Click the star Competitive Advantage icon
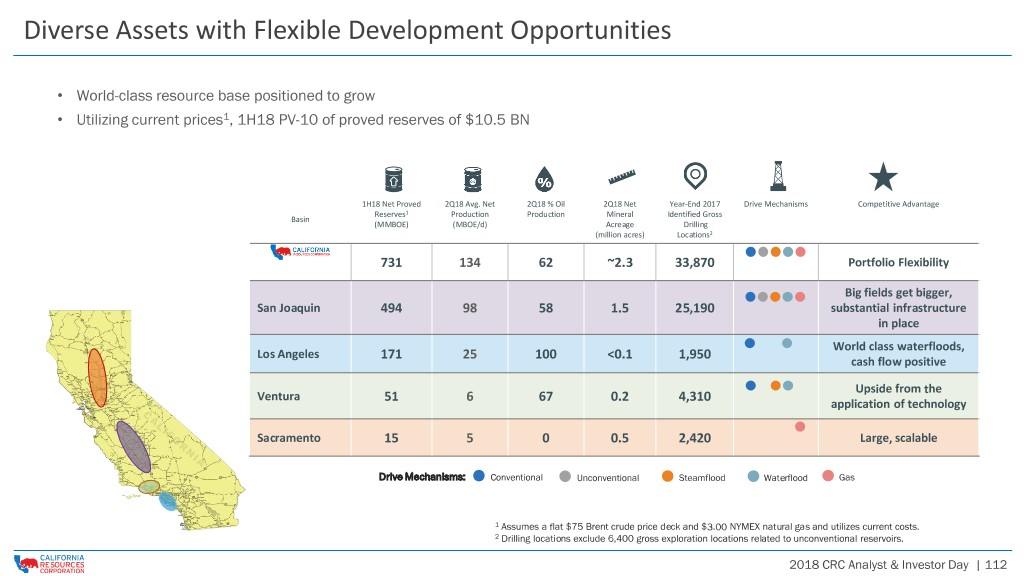The height and width of the screenshot is (576, 1024). pos(883,176)
